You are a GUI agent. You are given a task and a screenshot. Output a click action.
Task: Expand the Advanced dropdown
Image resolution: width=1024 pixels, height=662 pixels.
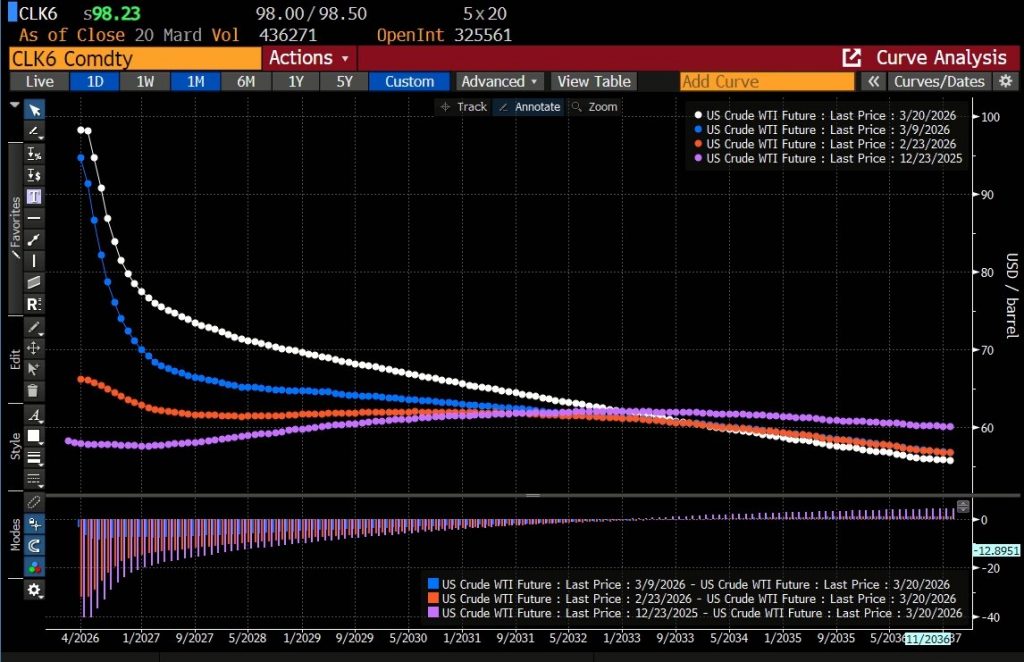coord(500,82)
